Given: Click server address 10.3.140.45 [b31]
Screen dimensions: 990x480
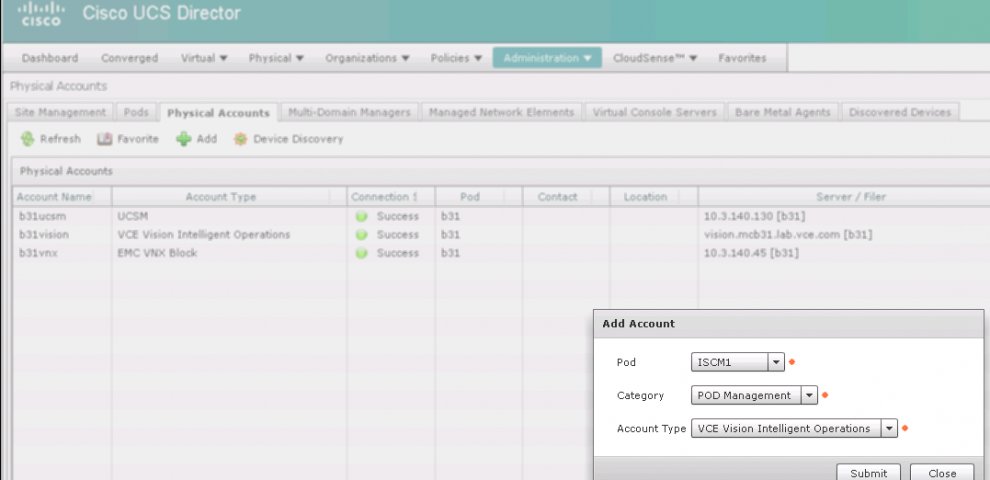Looking at the screenshot, I should click(751, 253).
